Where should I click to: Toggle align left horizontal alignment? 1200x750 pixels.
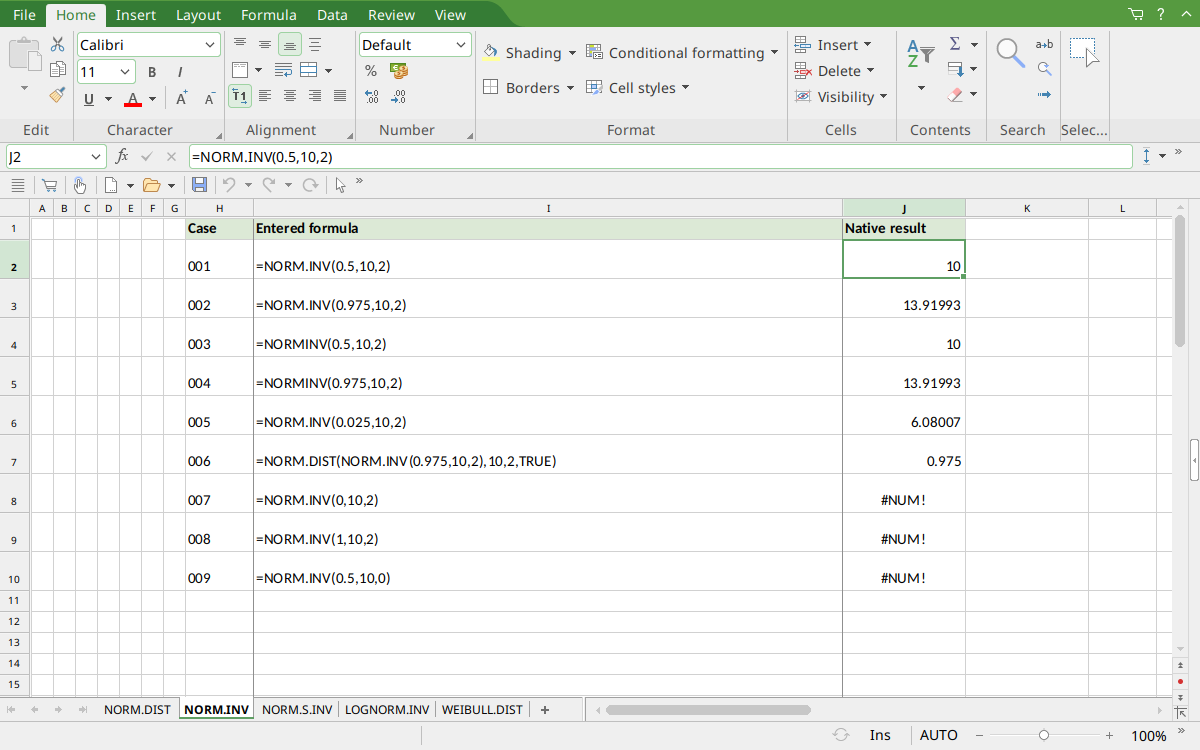(x=265, y=96)
